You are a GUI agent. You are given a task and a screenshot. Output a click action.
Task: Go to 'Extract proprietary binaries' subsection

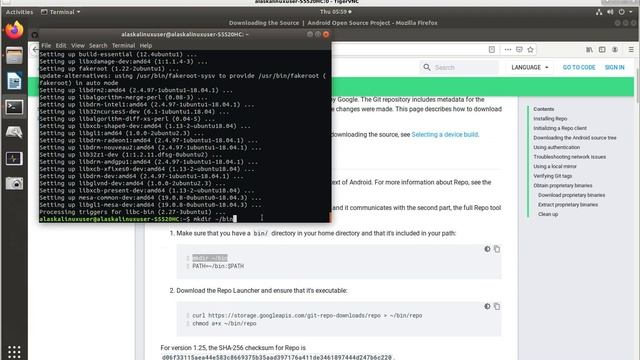pos(568,204)
